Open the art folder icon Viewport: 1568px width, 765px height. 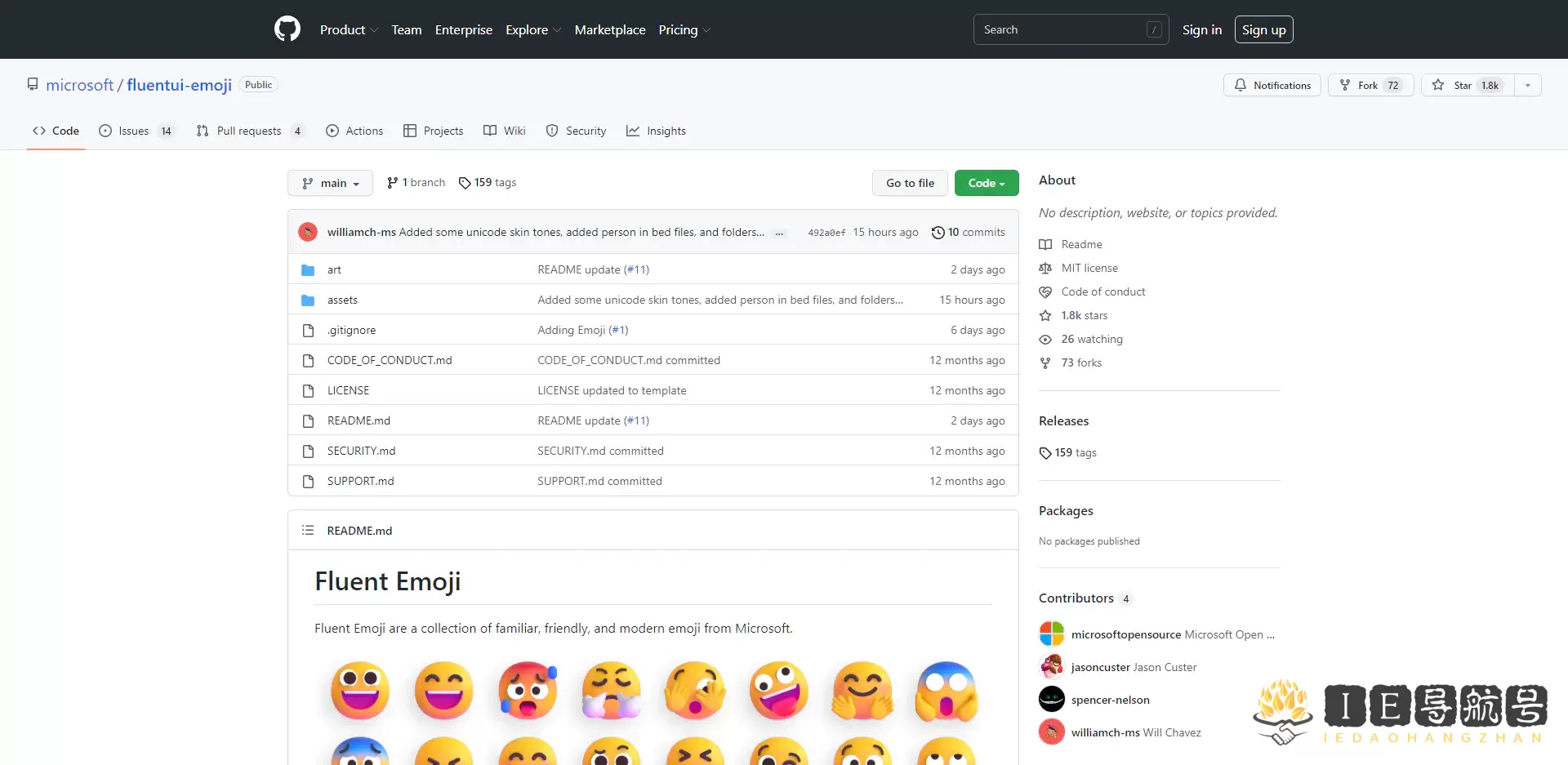[x=308, y=269]
